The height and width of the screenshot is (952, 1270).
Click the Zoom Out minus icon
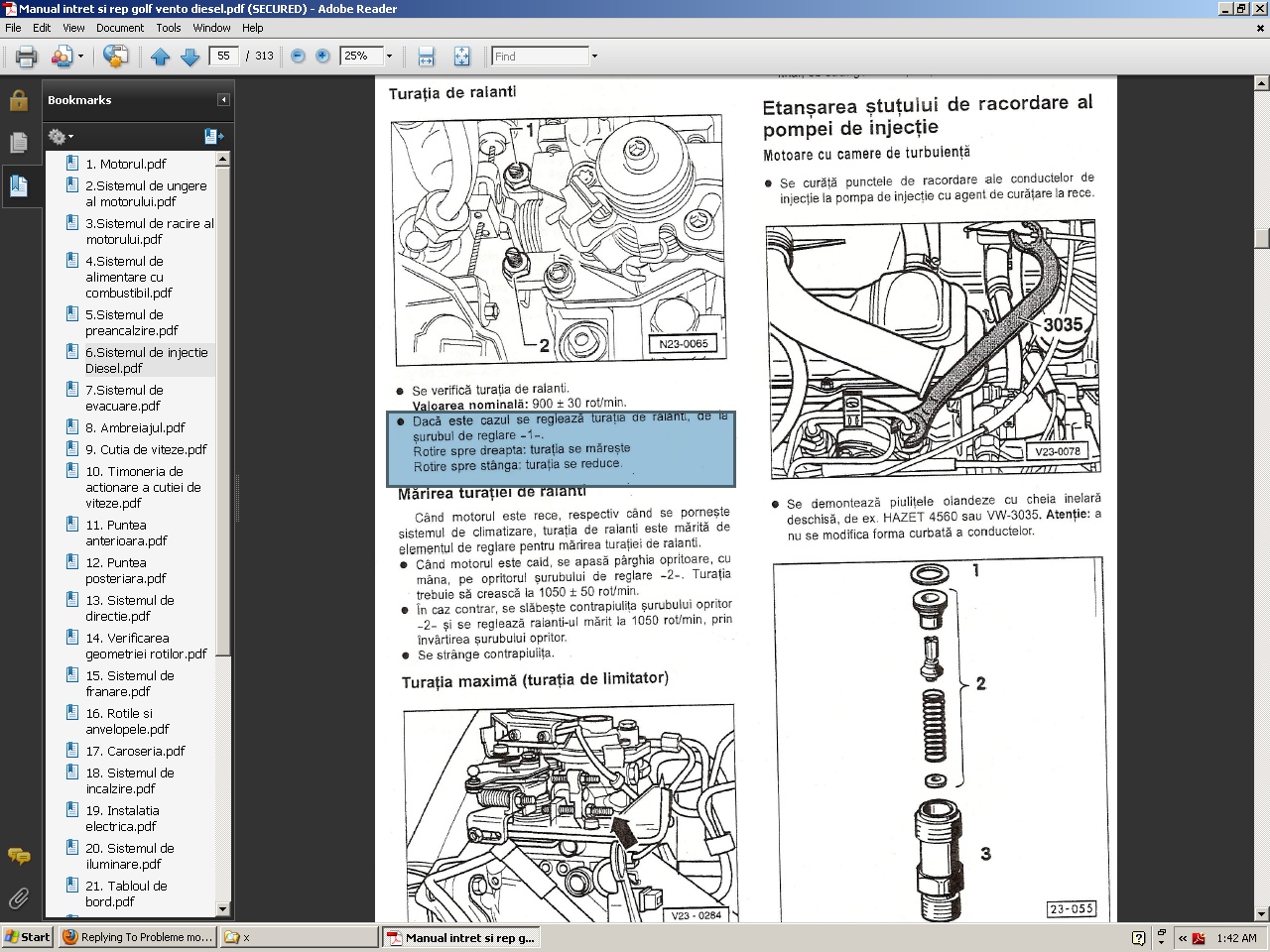298,57
